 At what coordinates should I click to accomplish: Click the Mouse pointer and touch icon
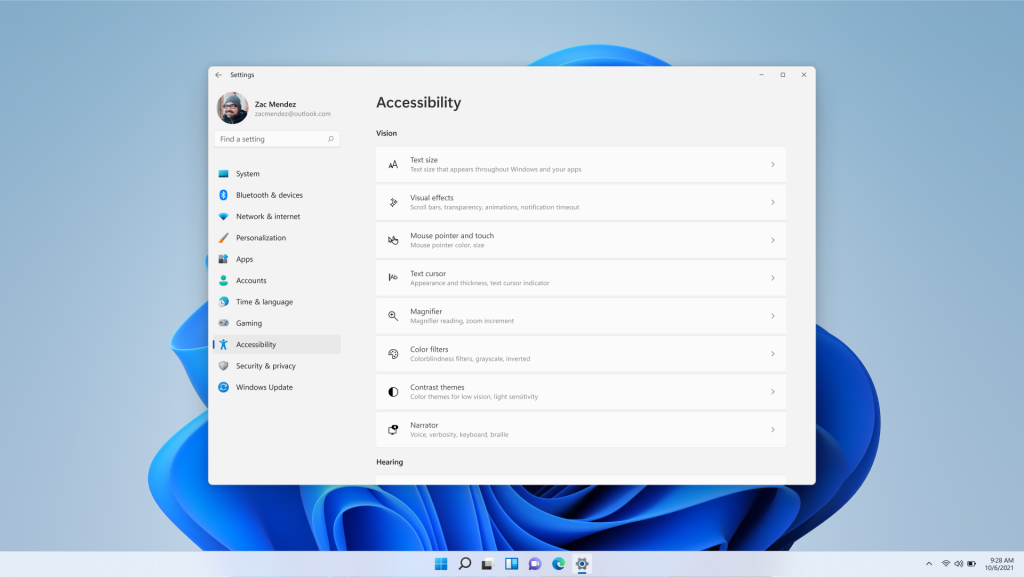[x=393, y=240]
